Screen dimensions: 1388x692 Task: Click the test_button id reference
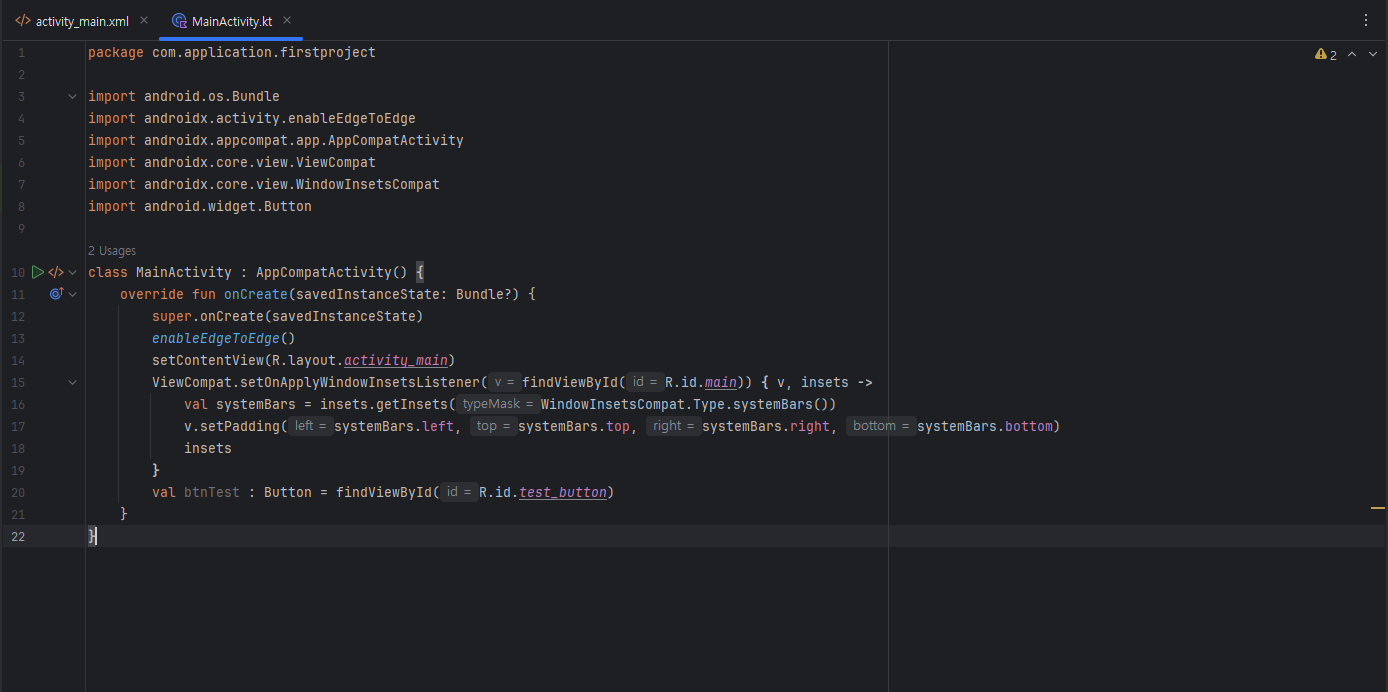(562, 492)
